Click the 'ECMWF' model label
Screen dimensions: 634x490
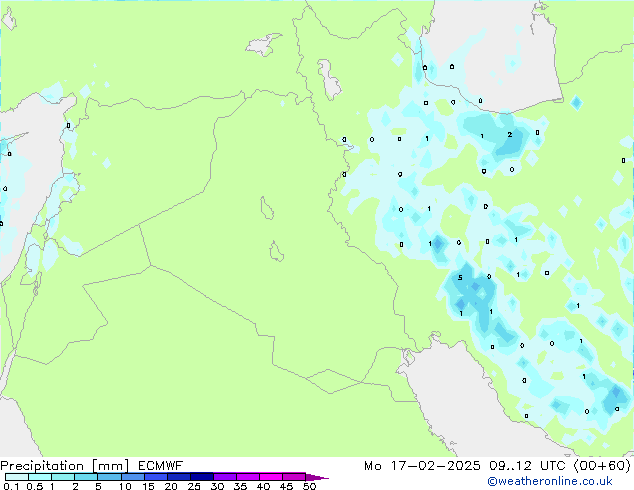click(160, 466)
